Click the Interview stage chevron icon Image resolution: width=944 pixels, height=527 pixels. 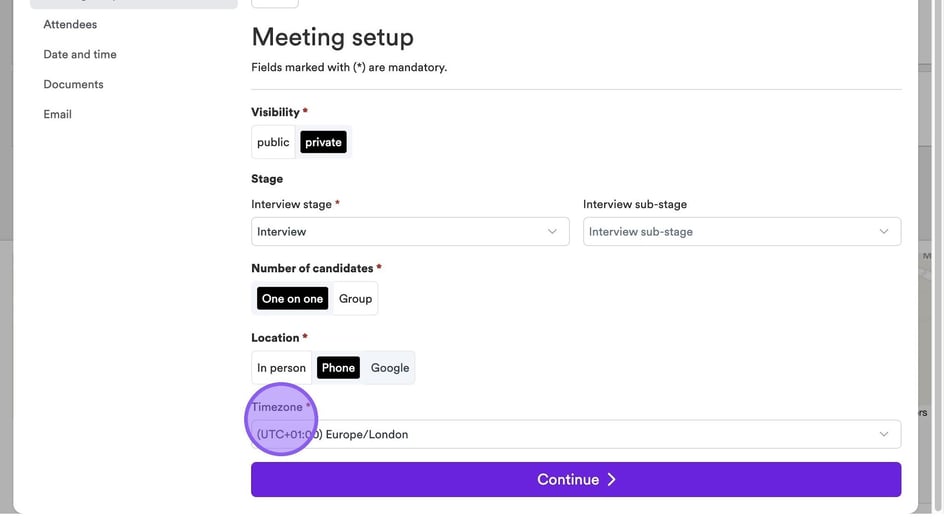click(552, 232)
